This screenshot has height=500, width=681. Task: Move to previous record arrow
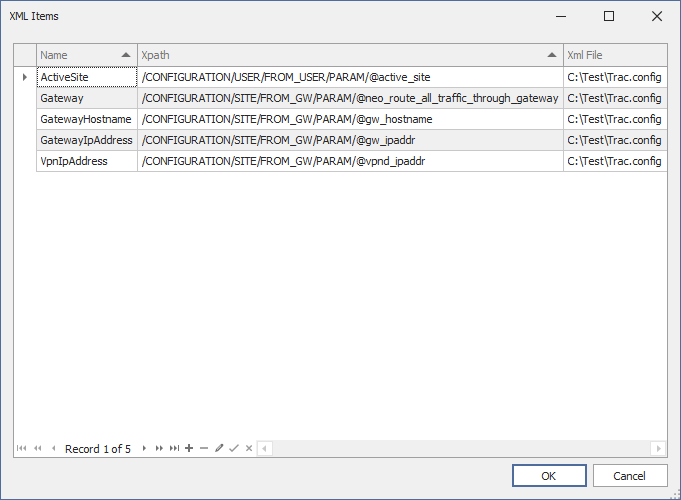(x=53, y=448)
